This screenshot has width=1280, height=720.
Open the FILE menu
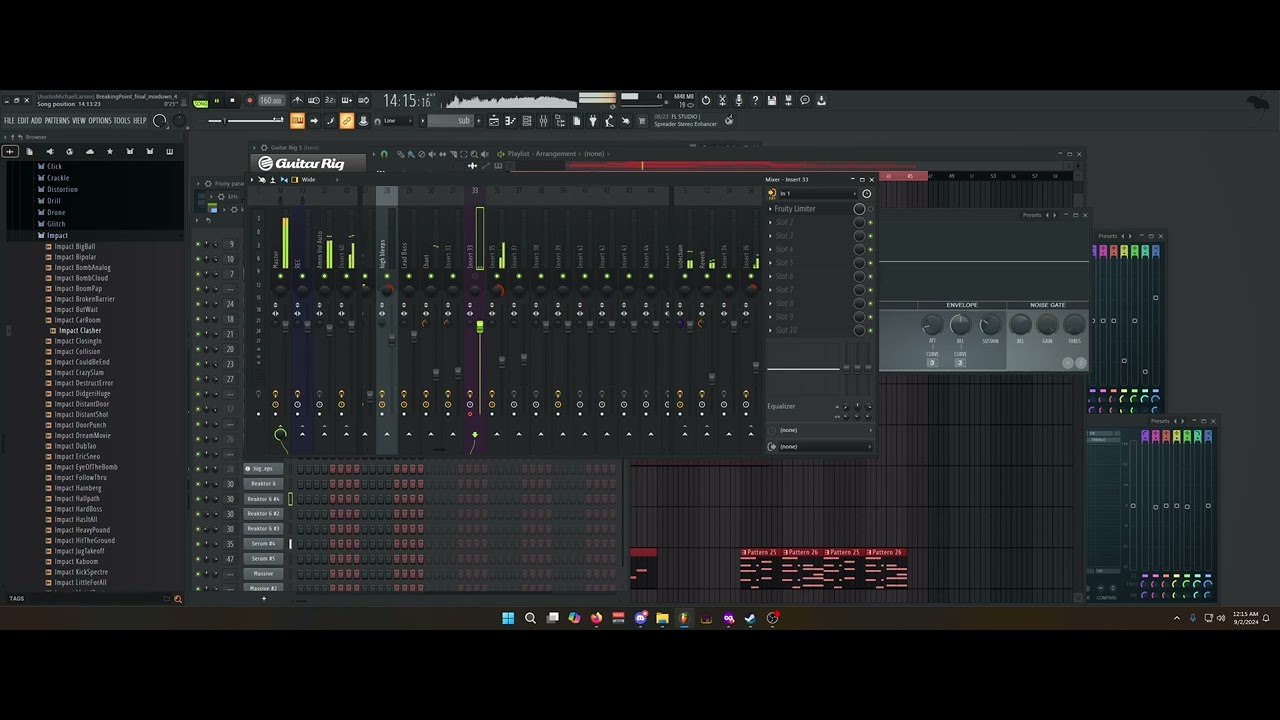tap(9, 121)
